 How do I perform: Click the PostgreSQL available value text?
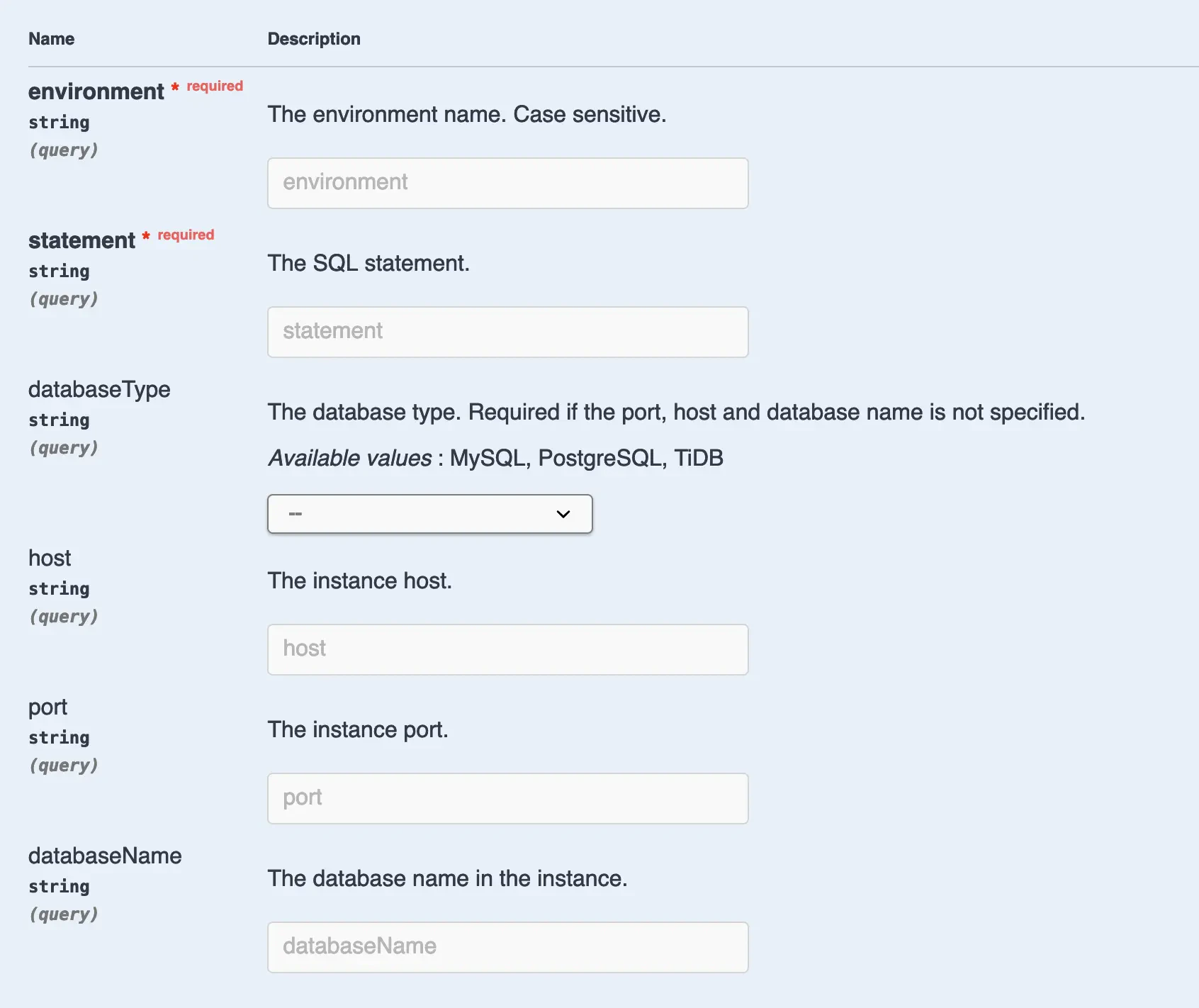coord(599,457)
